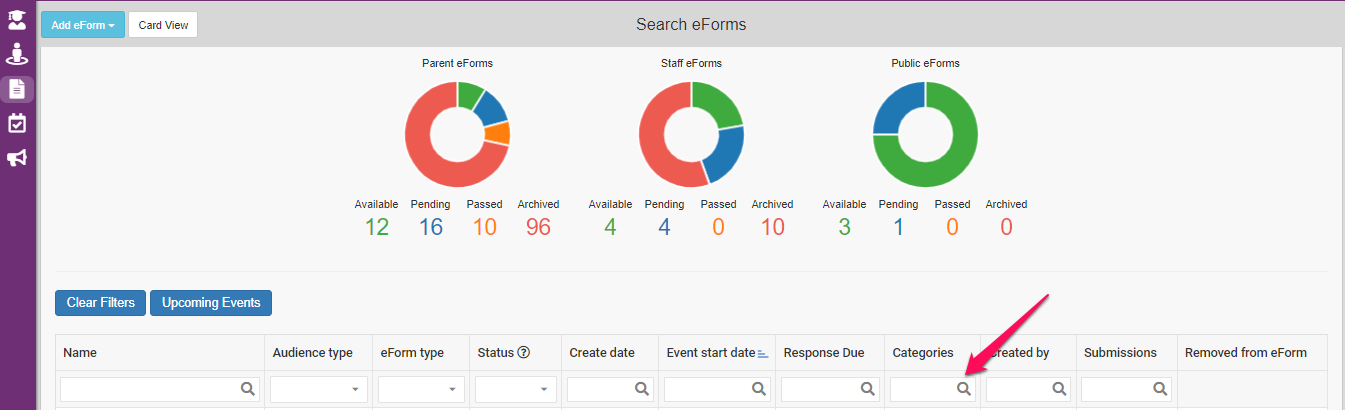Click the Submissions filter input field
1345x410 pixels.
tap(1116, 389)
